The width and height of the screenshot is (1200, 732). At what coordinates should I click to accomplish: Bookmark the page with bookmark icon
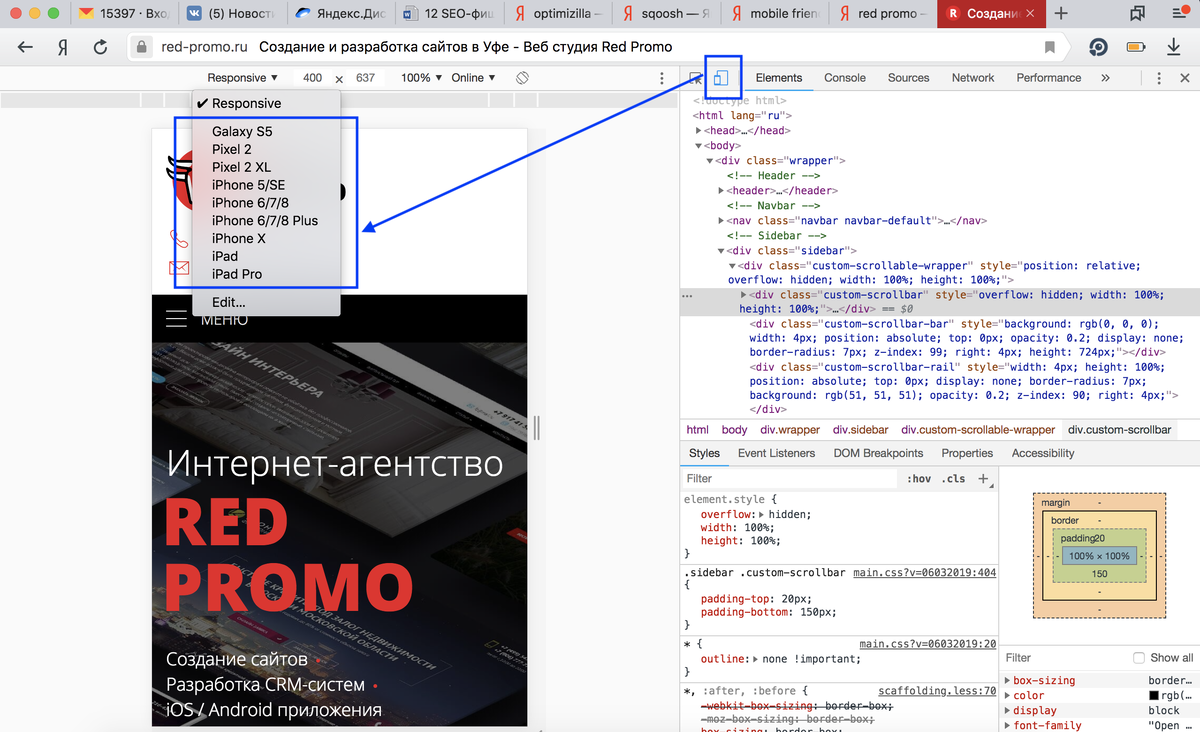pos(1049,47)
